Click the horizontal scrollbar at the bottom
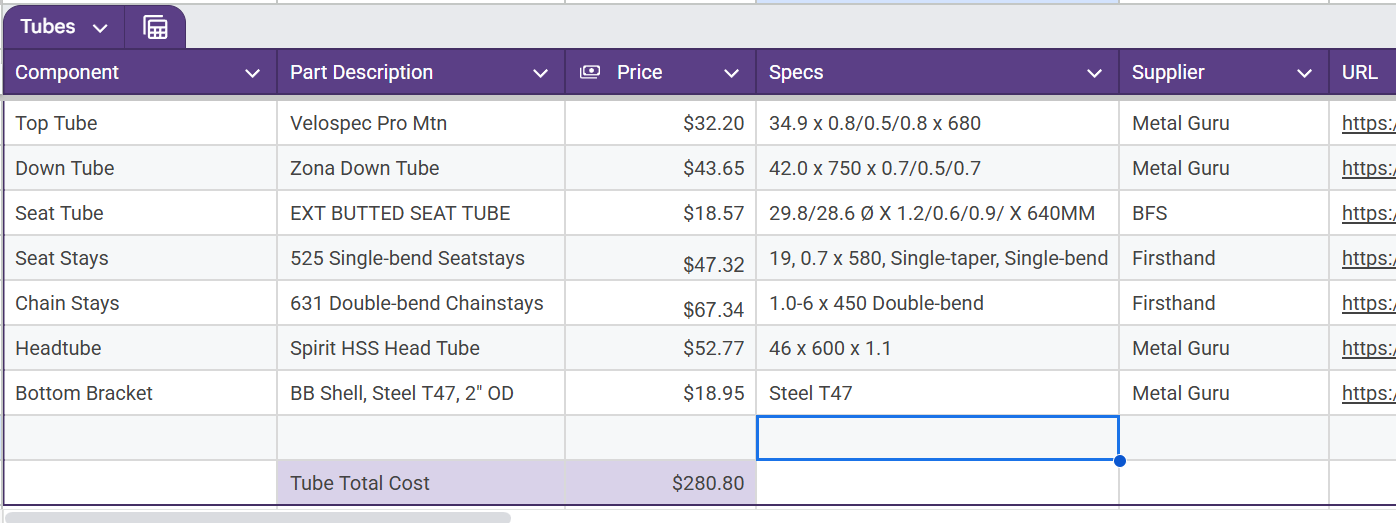The height and width of the screenshot is (523, 1396). (258, 518)
